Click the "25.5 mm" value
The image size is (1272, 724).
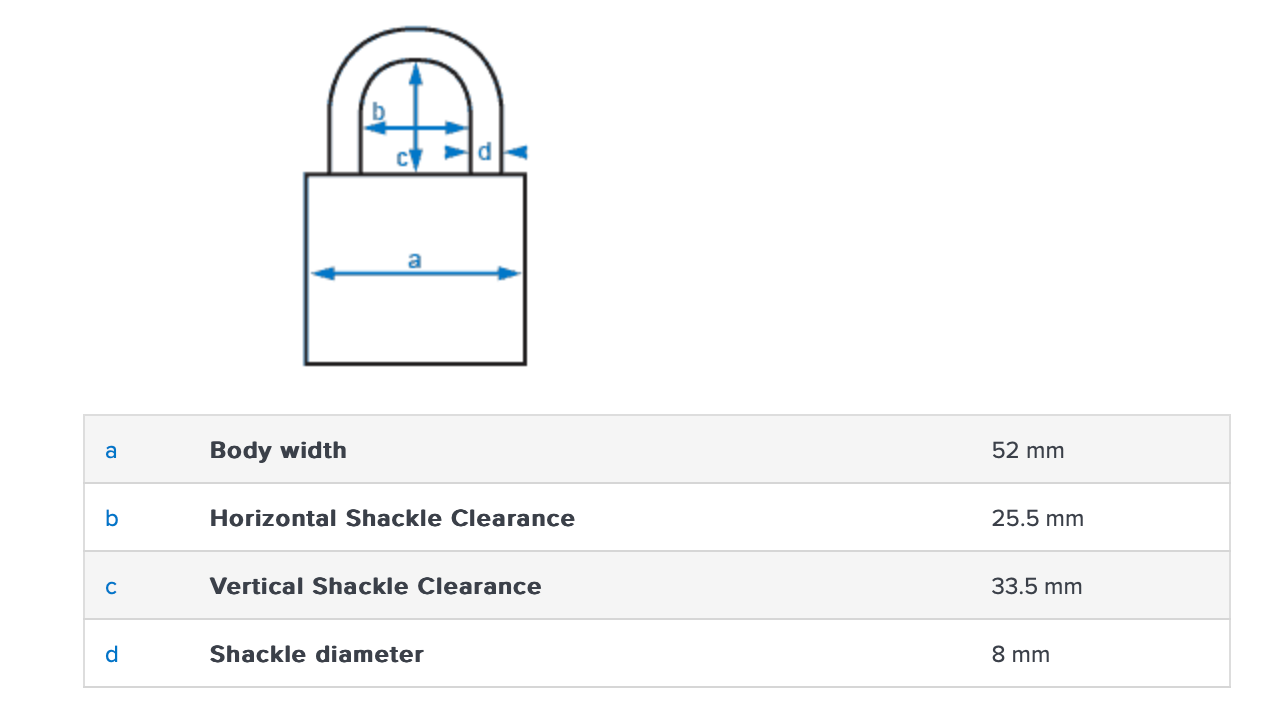1037,518
